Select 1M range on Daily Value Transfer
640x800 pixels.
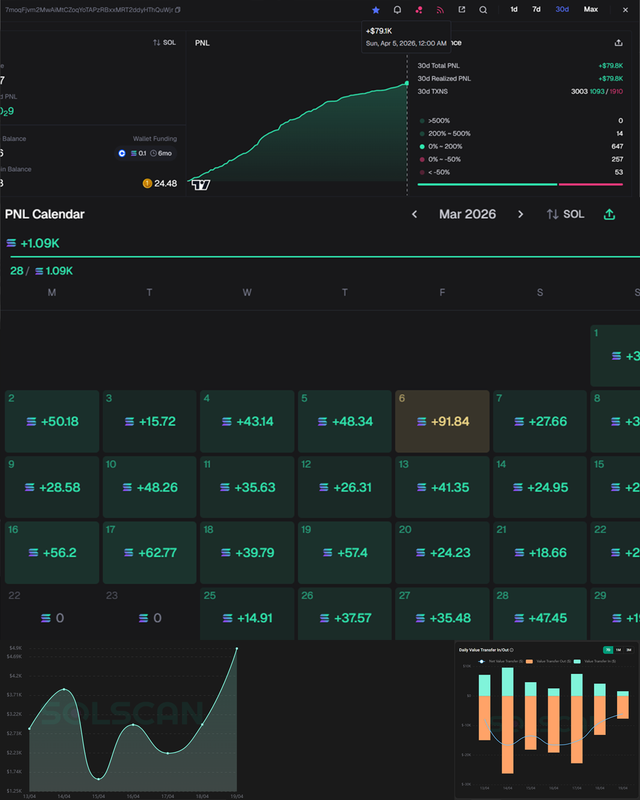pyautogui.click(x=619, y=650)
